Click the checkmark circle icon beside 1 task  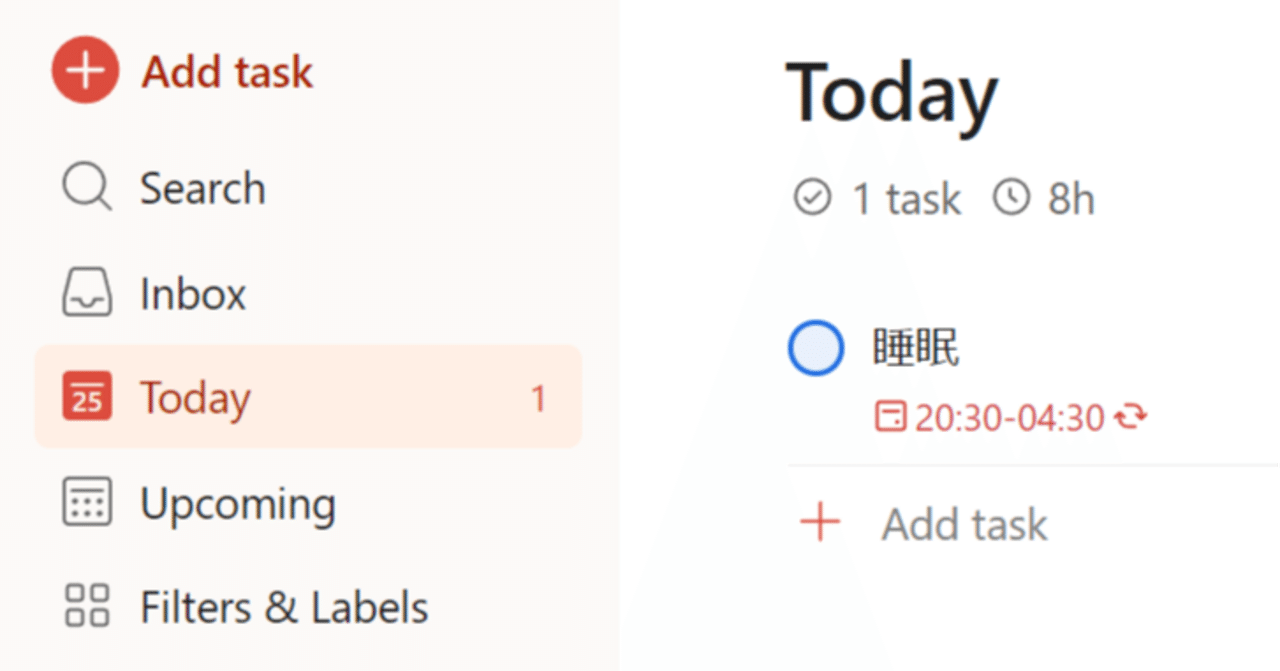click(812, 198)
